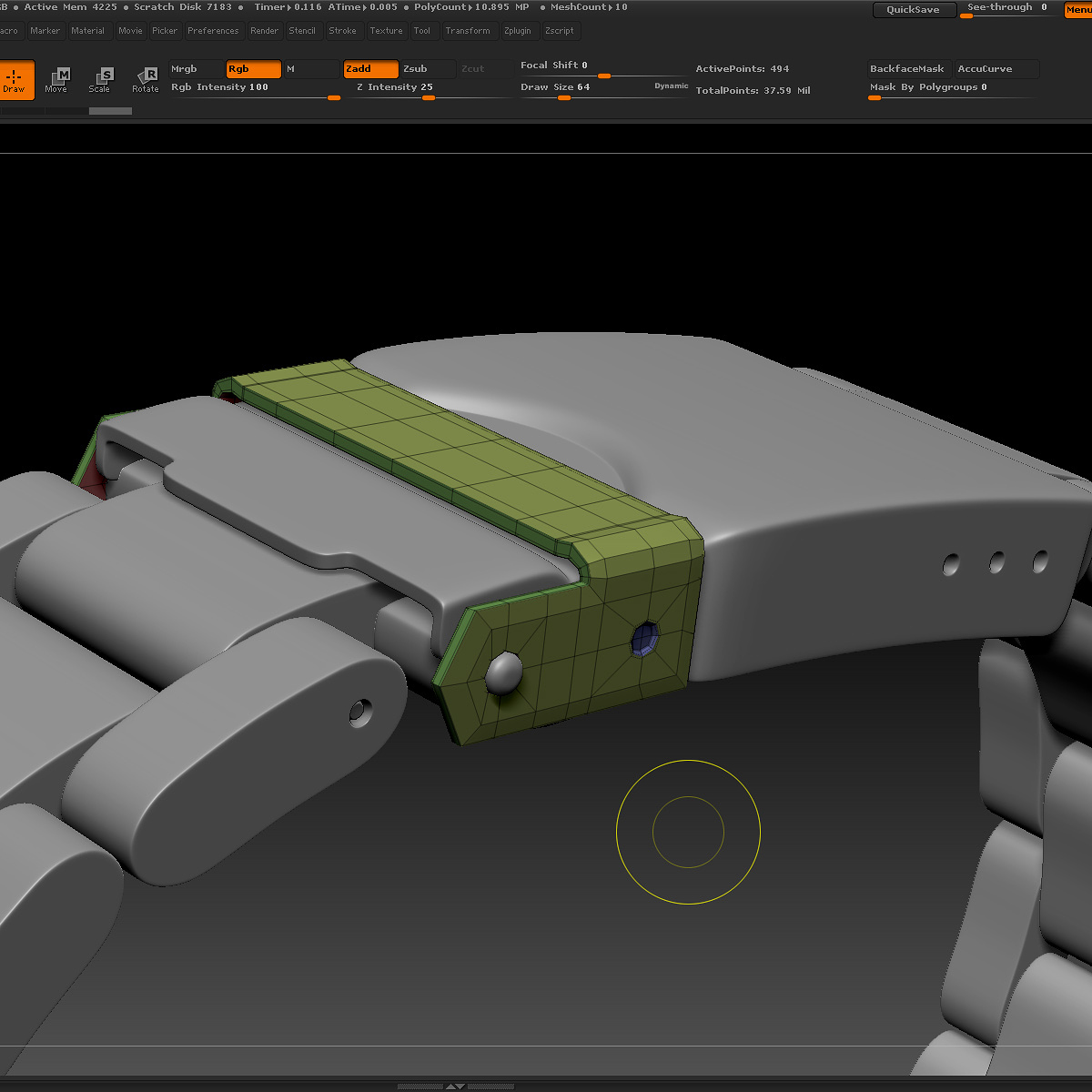Screen dimensions: 1092x1092
Task: Turn off the Rgb paint mode
Action: [254, 69]
